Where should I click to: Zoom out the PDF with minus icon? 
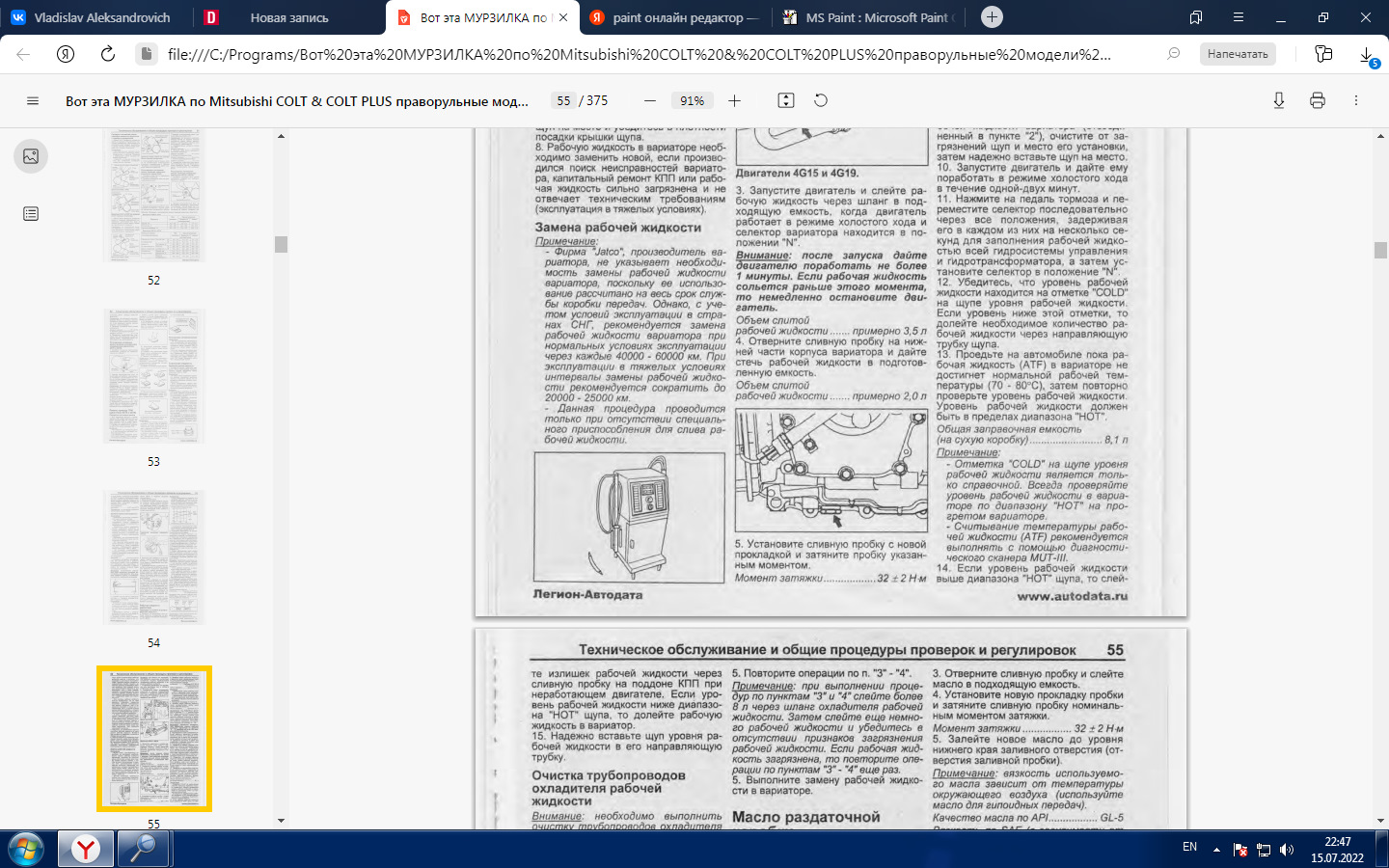650,100
